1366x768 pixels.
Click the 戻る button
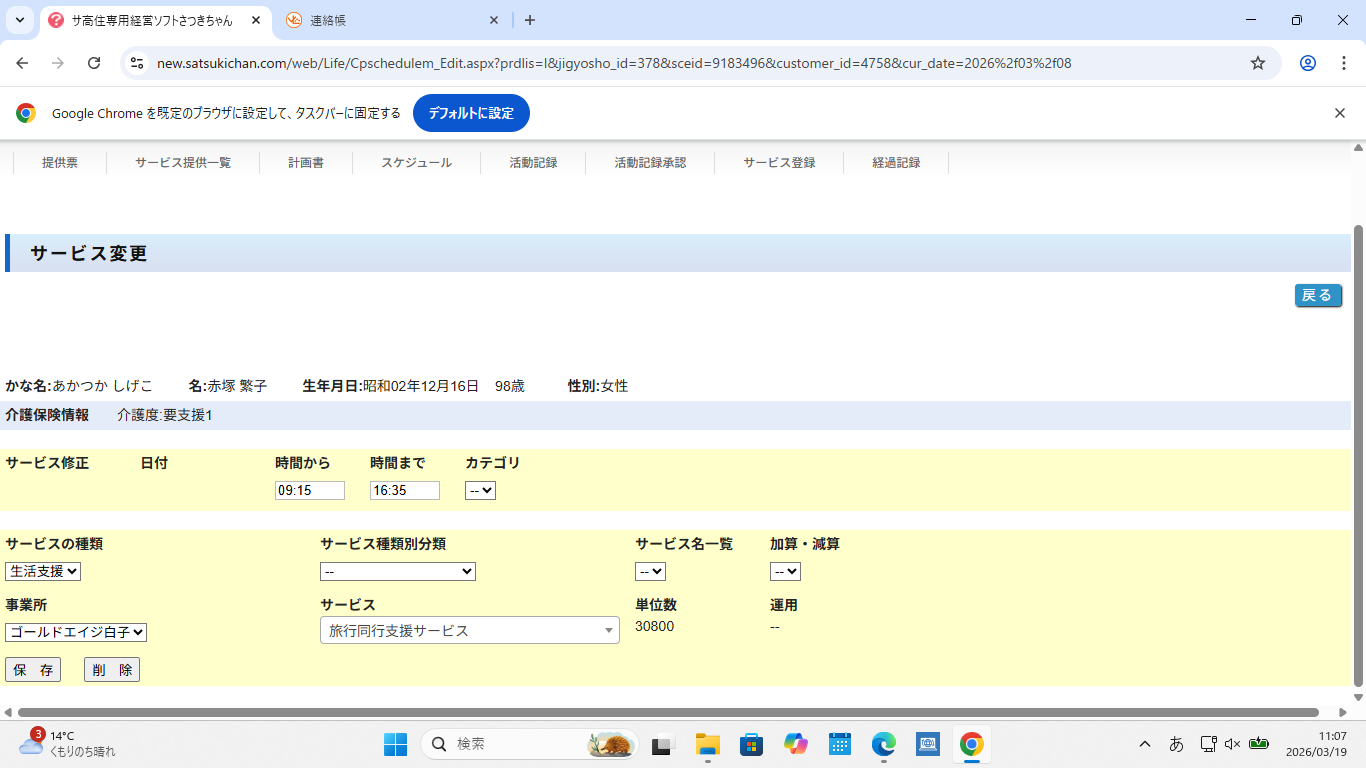[x=1317, y=295]
